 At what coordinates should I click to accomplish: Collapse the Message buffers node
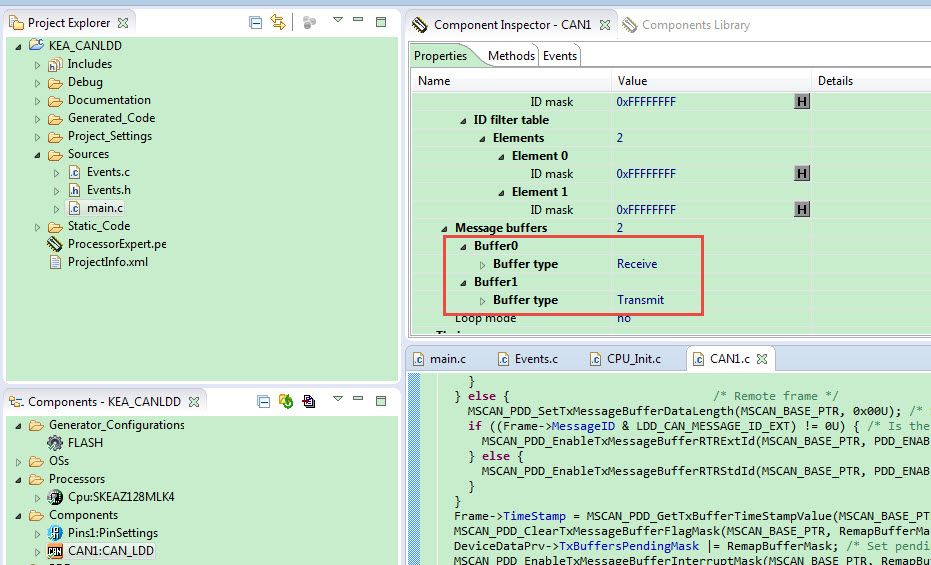coord(444,228)
